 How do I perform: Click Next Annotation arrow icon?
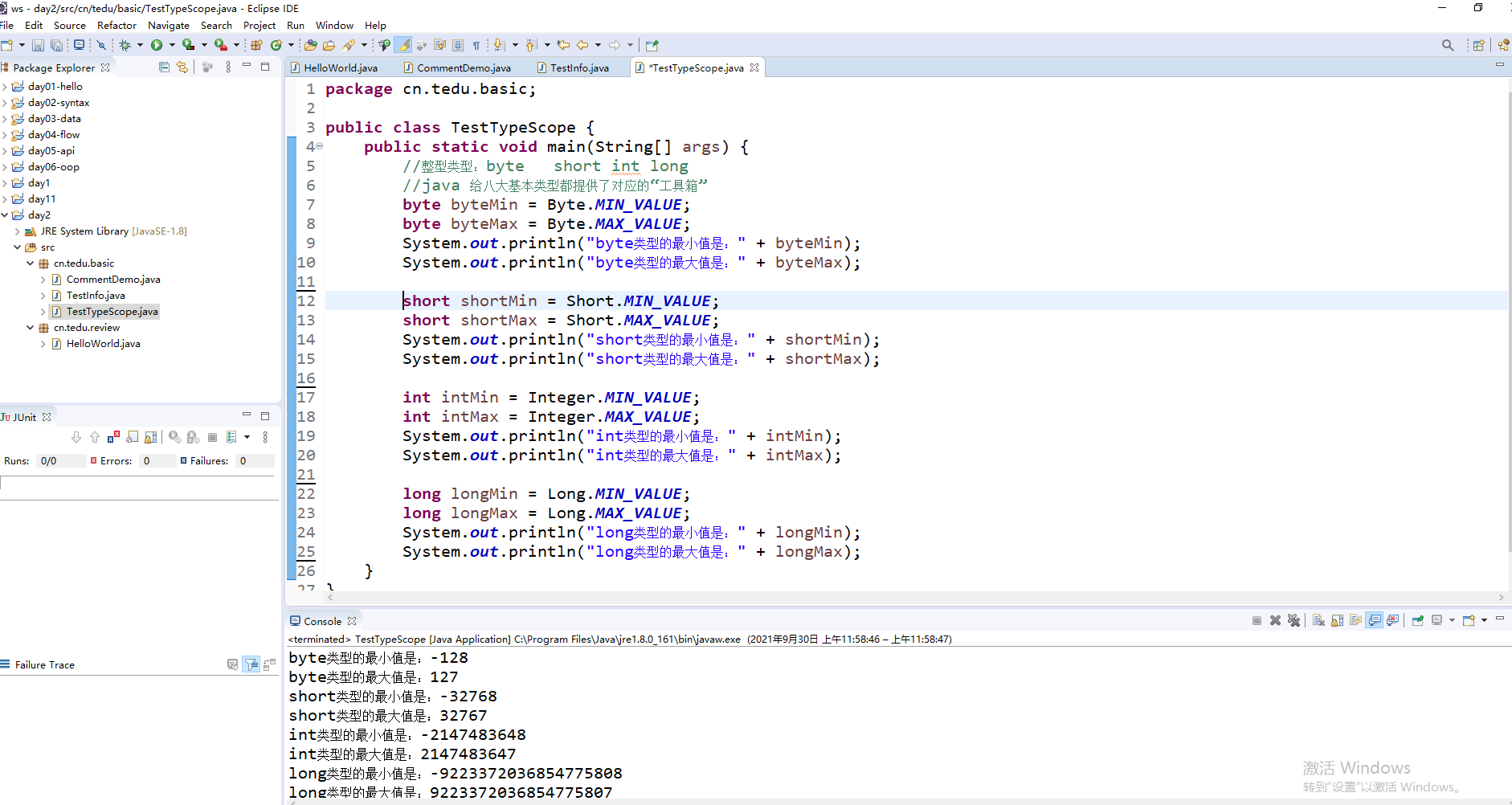[499, 46]
